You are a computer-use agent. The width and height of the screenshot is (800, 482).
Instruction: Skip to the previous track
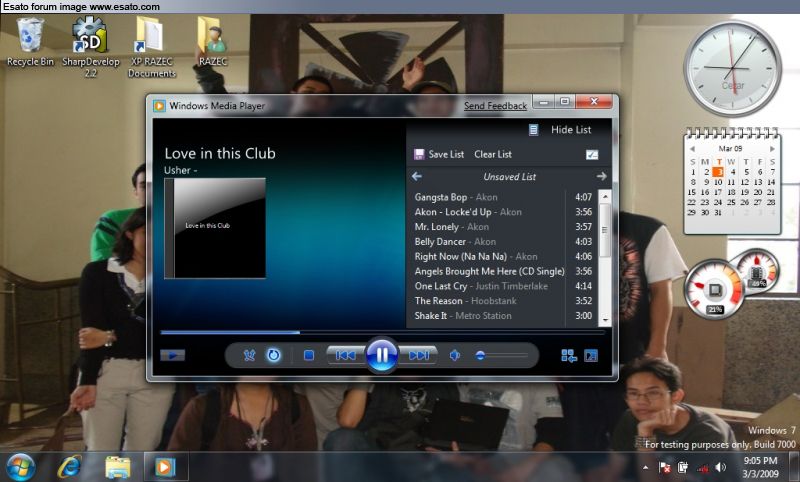tap(345, 355)
